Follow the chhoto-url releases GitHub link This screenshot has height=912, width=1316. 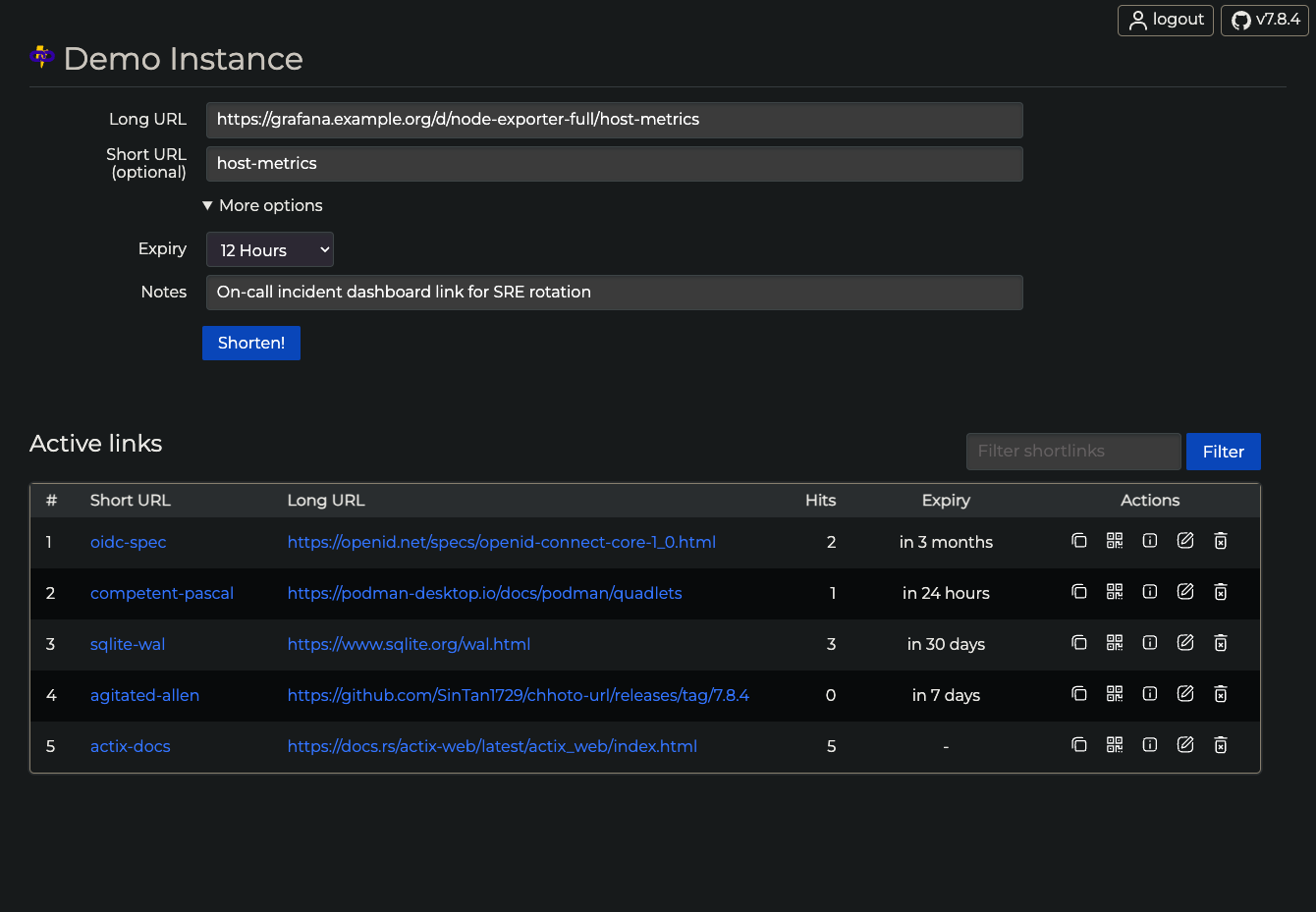[519, 695]
